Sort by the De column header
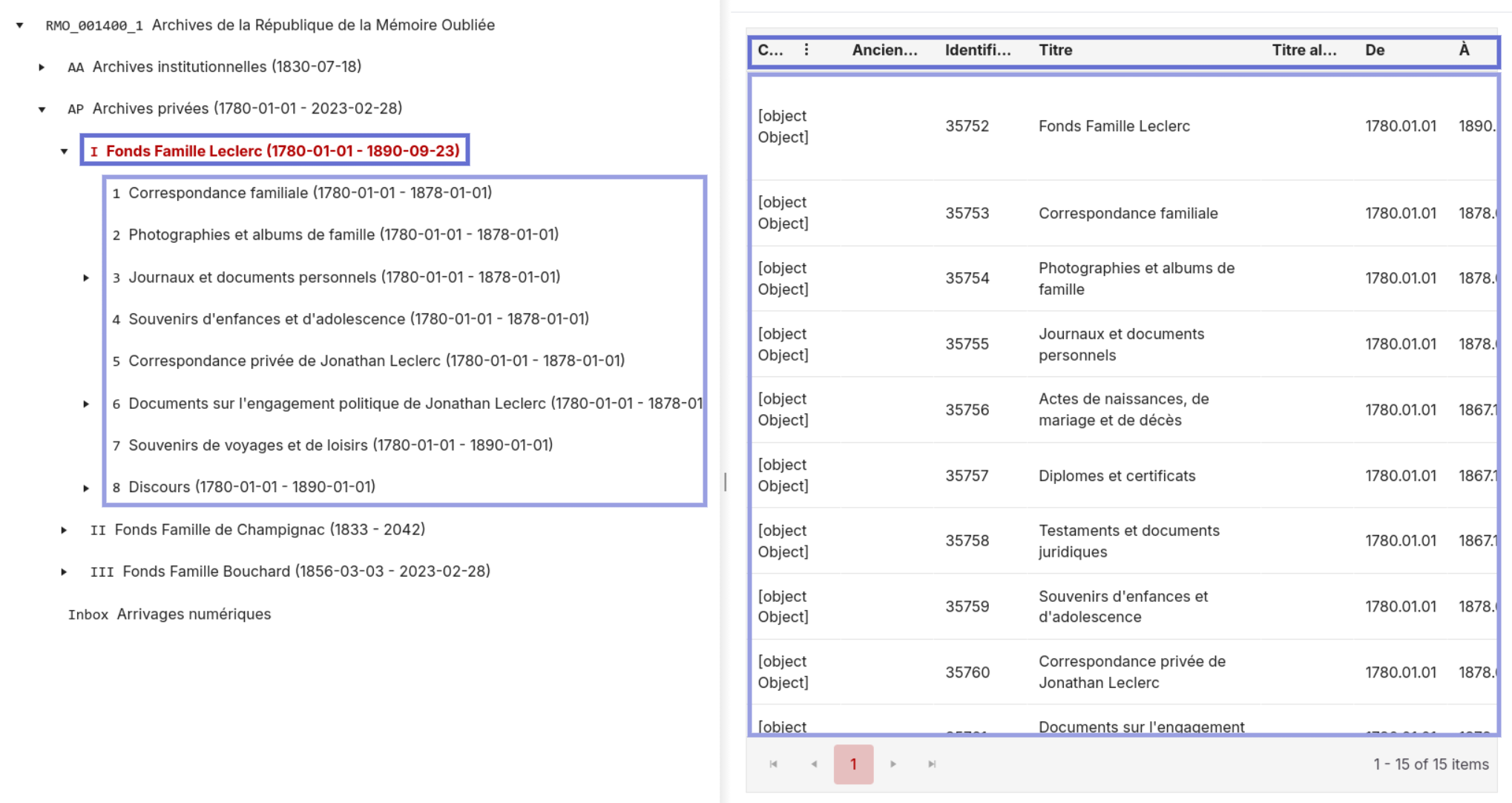 pos(1374,50)
